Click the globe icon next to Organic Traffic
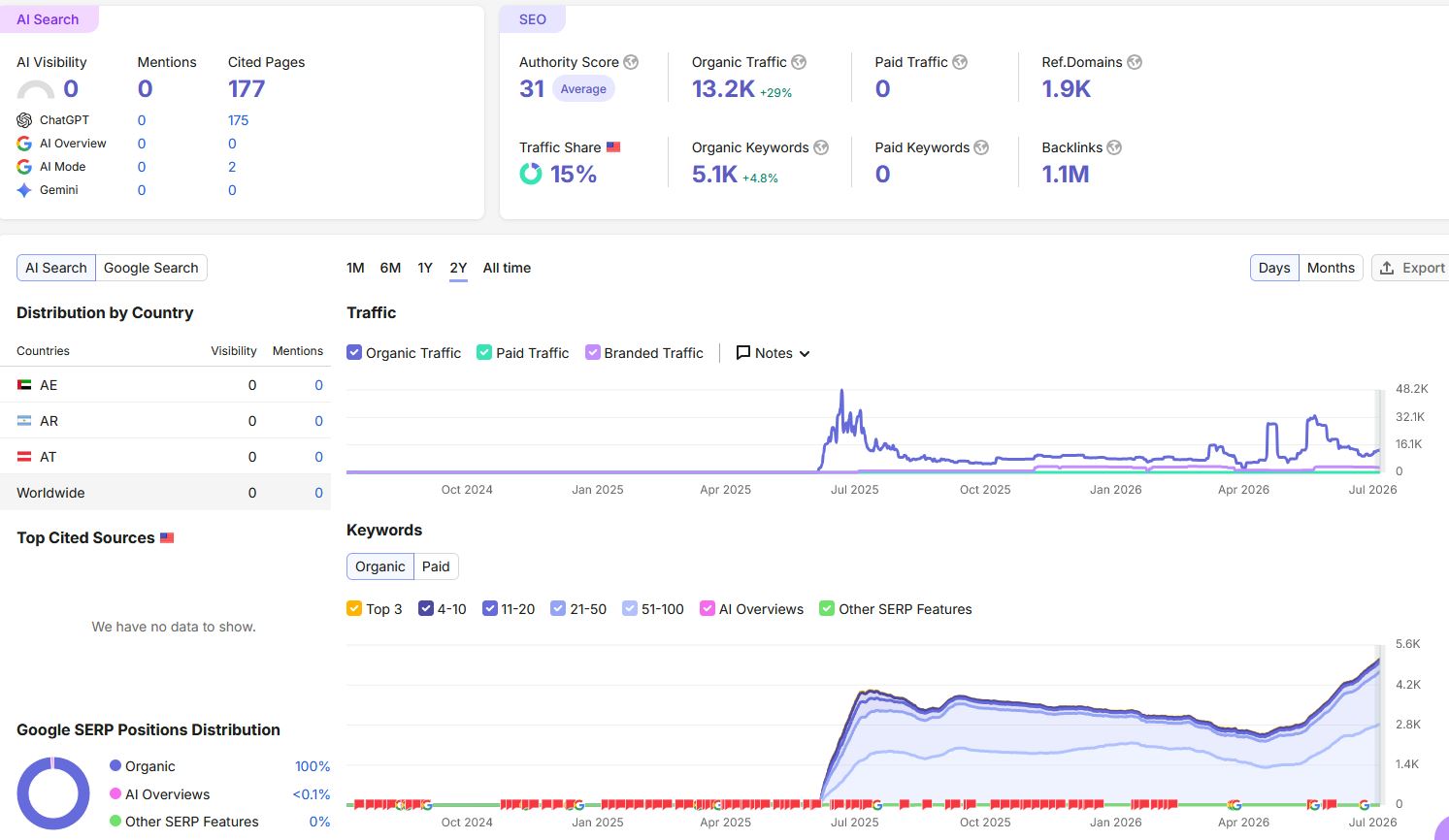 (799, 62)
